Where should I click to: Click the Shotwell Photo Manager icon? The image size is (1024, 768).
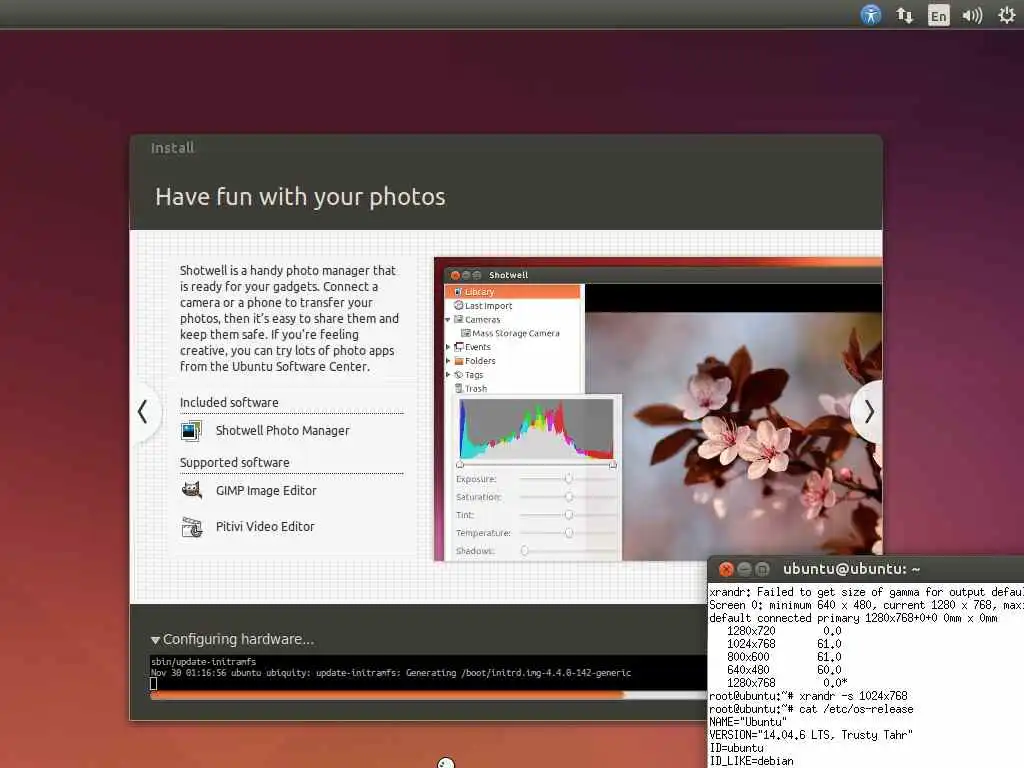pyautogui.click(x=191, y=431)
